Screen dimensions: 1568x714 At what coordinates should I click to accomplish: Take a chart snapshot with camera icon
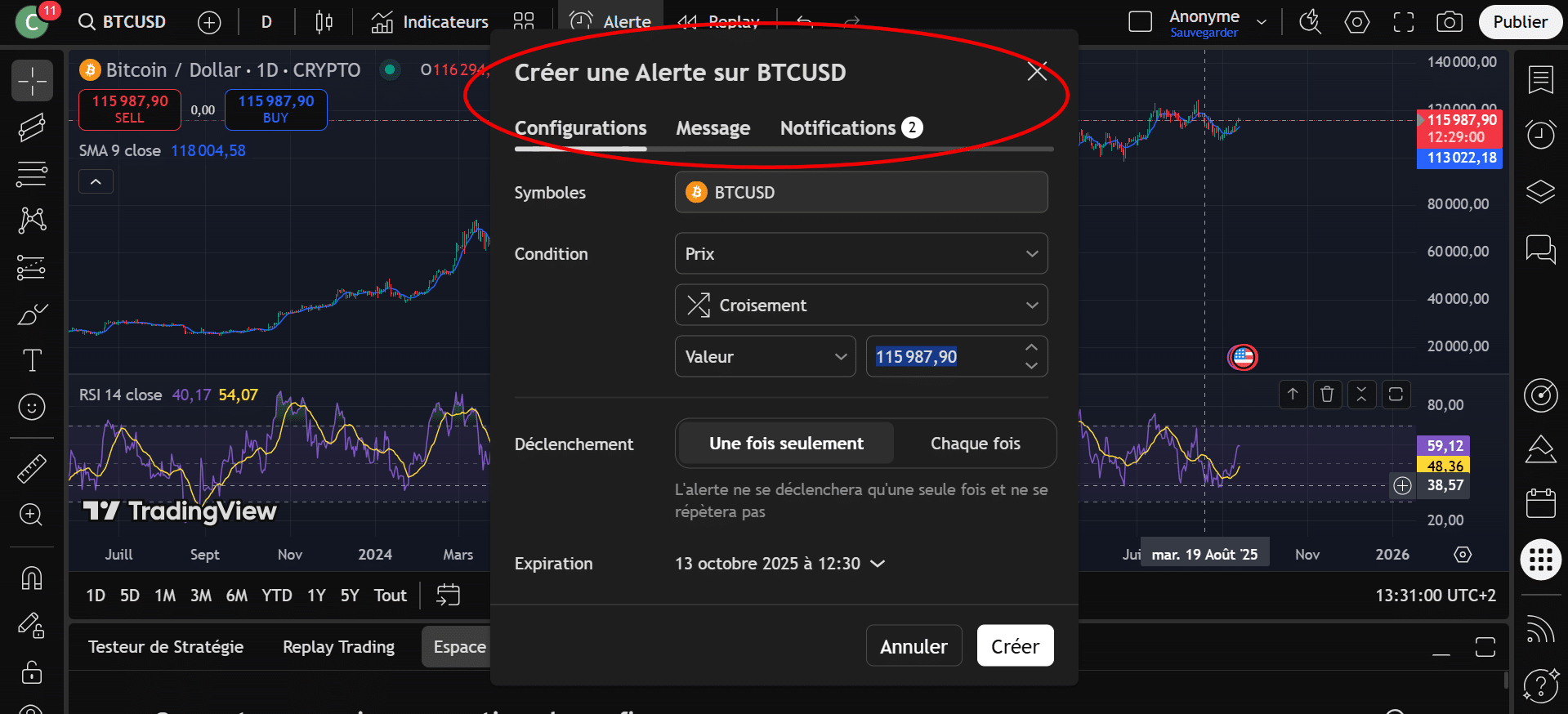click(1449, 22)
